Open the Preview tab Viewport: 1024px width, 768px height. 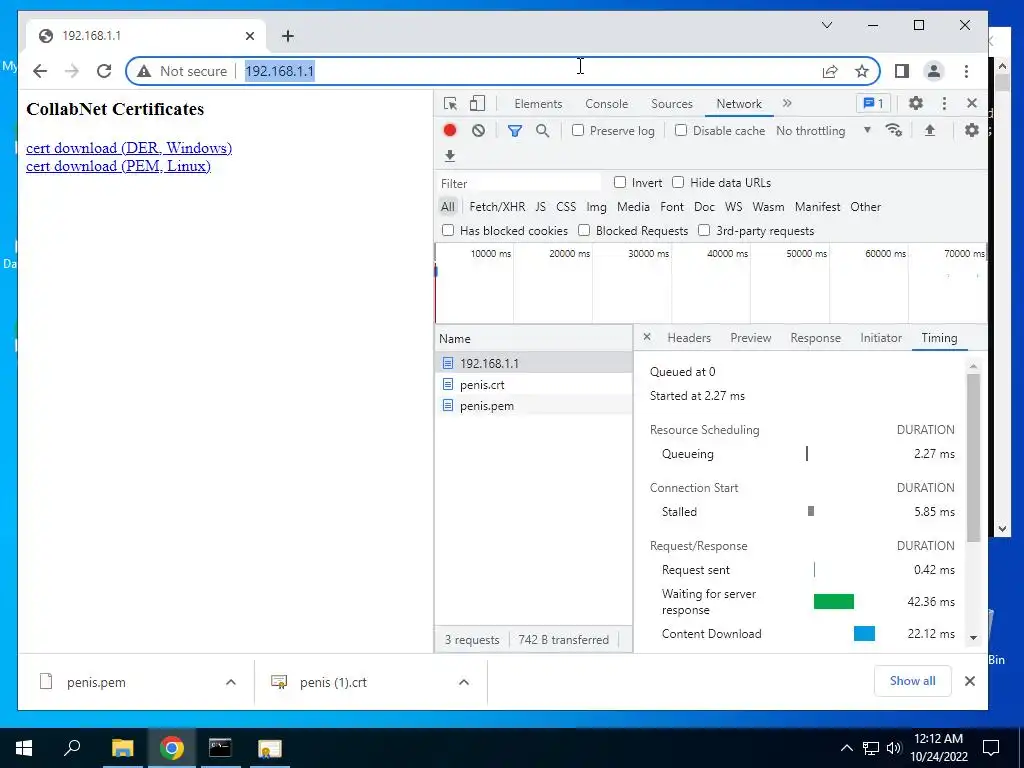coord(750,338)
